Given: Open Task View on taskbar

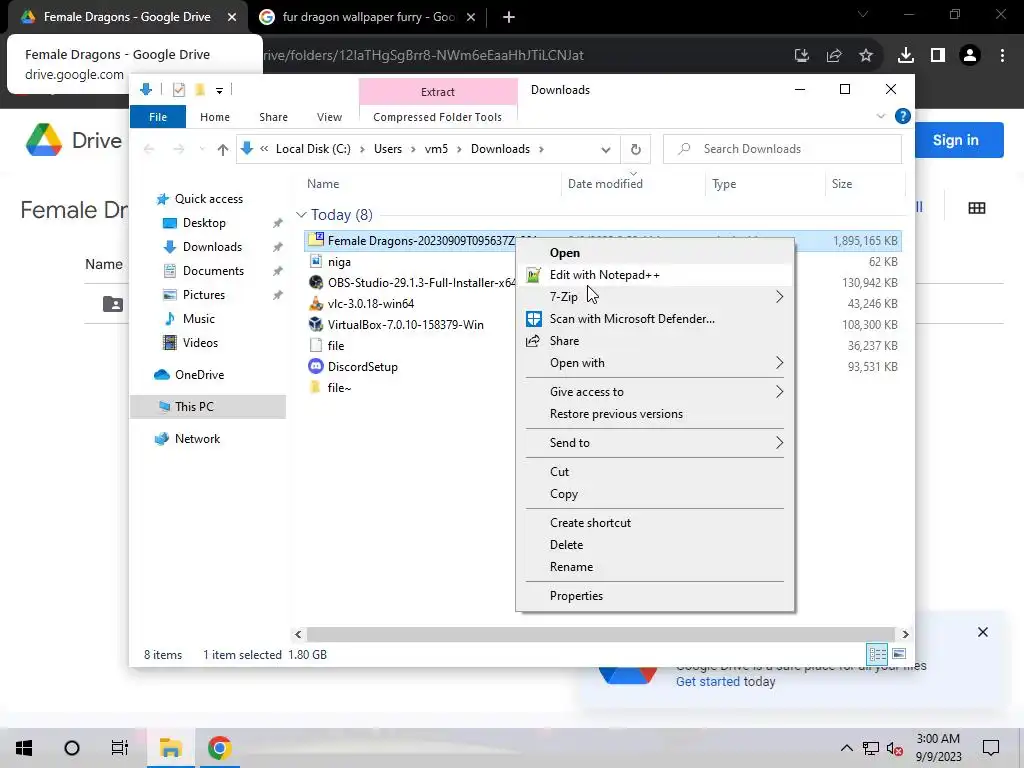Looking at the screenshot, I should 120,748.
